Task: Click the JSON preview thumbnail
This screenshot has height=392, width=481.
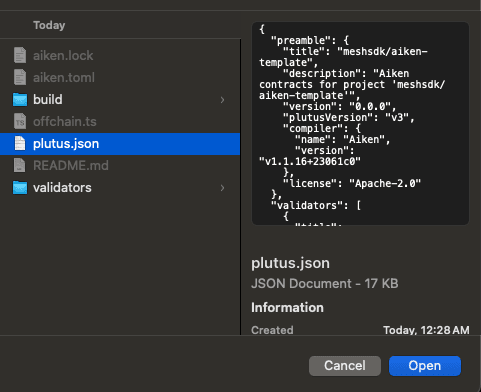Action: pos(360,124)
